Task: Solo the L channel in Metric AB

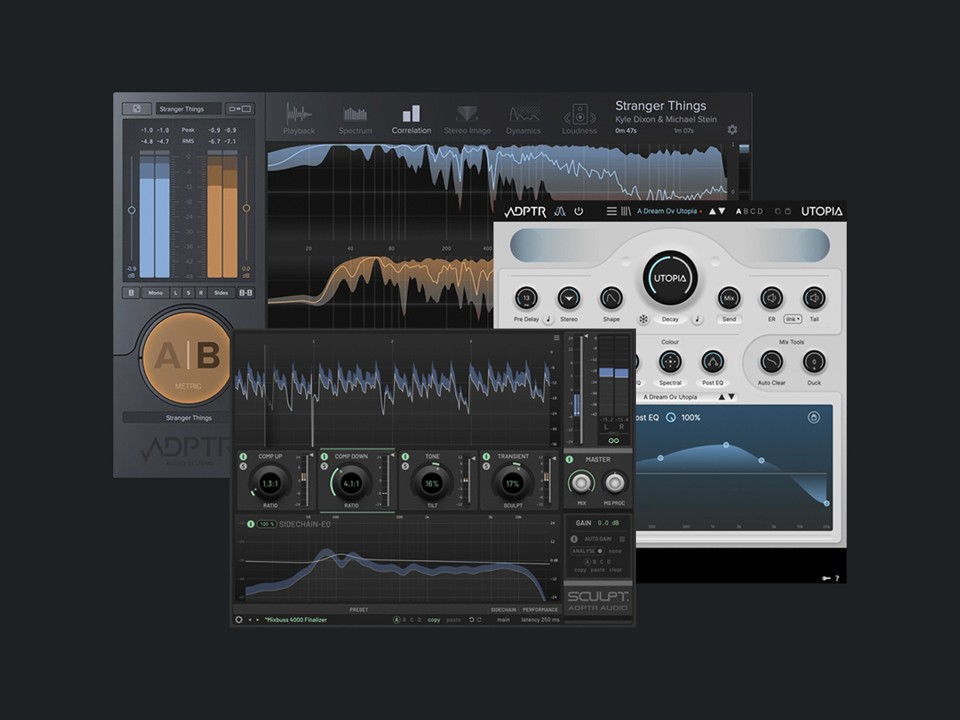Action: [x=176, y=293]
